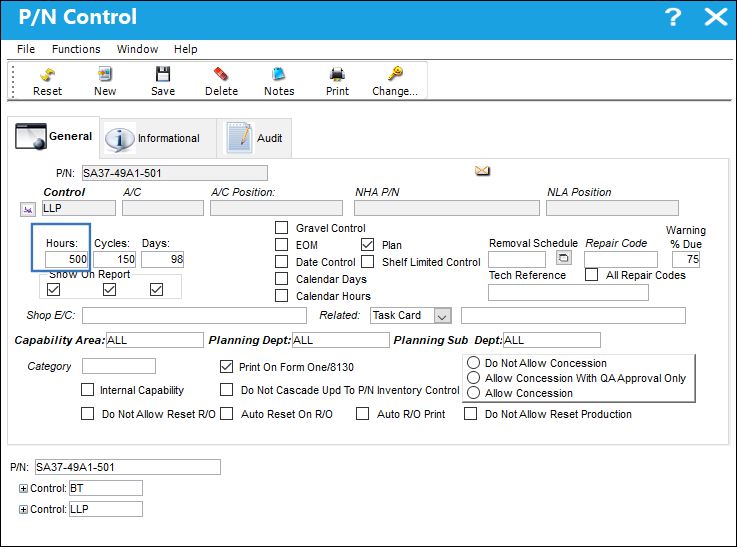
Task: Switch to the Audit tab
Action: click(x=254, y=138)
